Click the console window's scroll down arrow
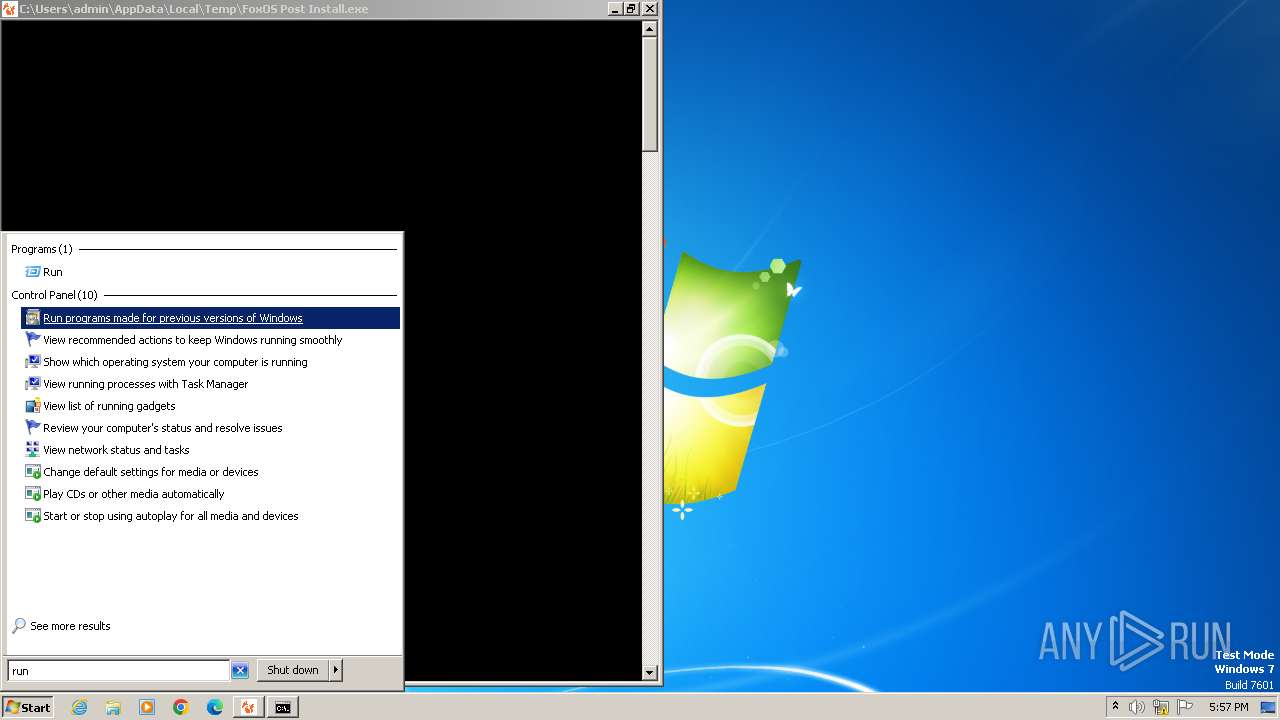1280x720 pixels. [x=650, y=673]
